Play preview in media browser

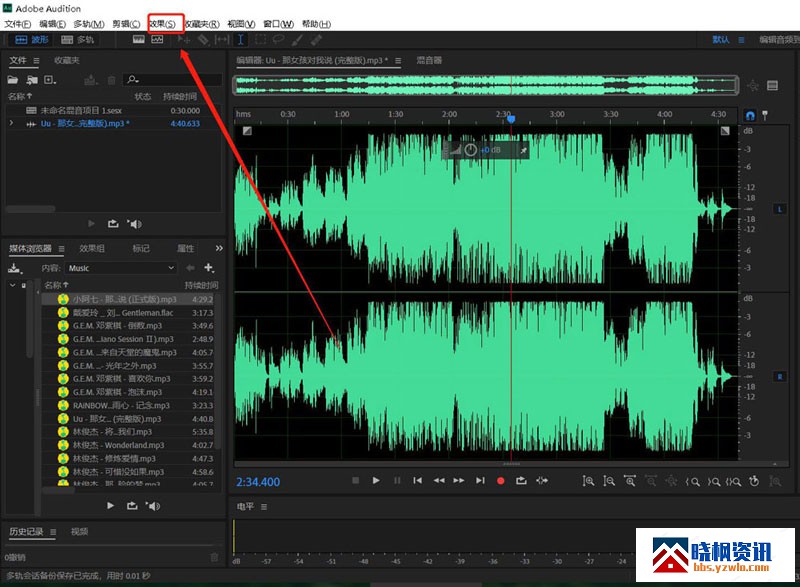110,505
